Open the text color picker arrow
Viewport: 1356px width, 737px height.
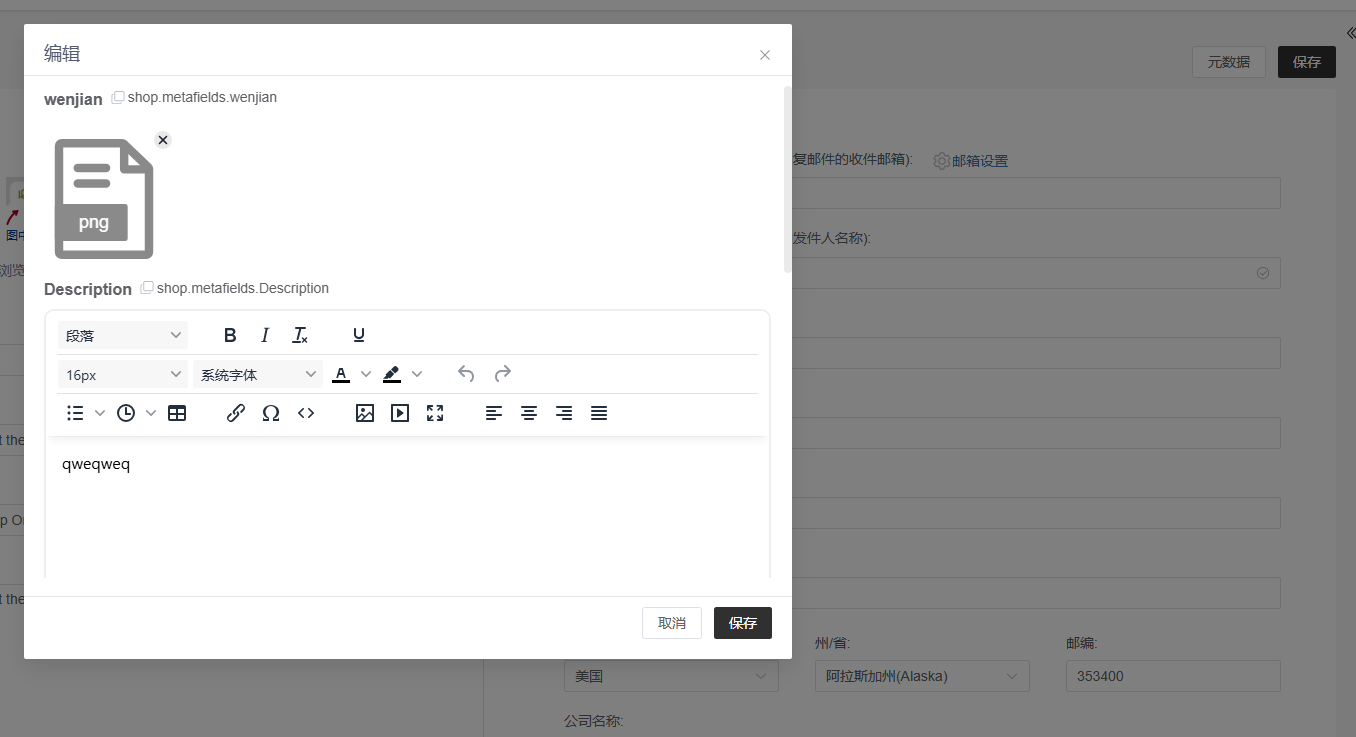[x=366, y=374]
